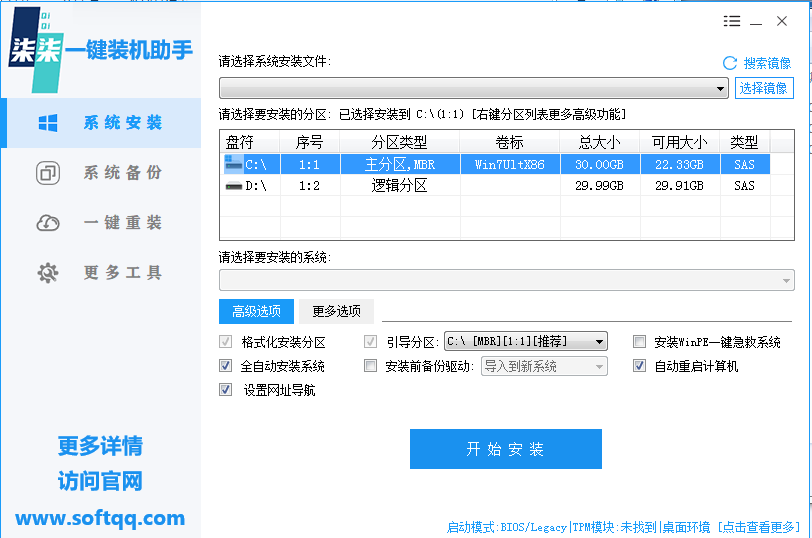Screen dimensions: 812x538
Task: Click the Windows logo system install icon
Action: coord(48,123)
